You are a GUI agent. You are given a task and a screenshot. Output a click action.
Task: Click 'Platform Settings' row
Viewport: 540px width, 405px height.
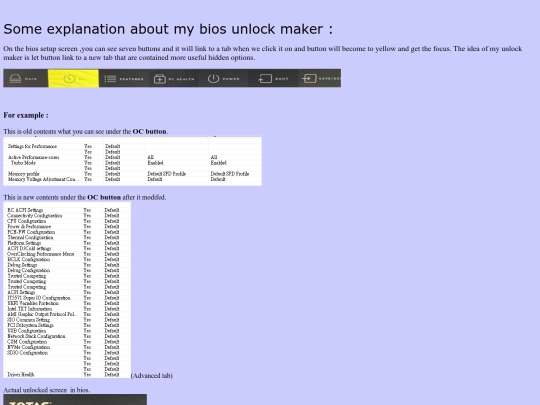[67, 243]
